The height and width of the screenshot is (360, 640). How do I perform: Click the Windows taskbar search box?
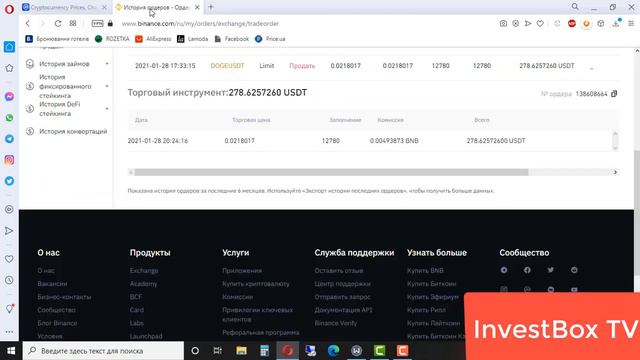103,351
